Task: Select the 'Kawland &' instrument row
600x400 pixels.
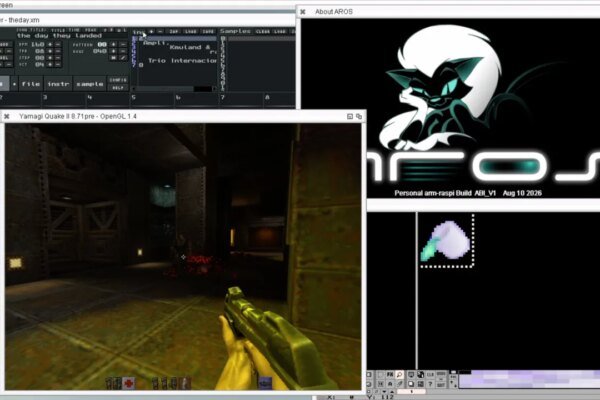Action: pos(178,47)
